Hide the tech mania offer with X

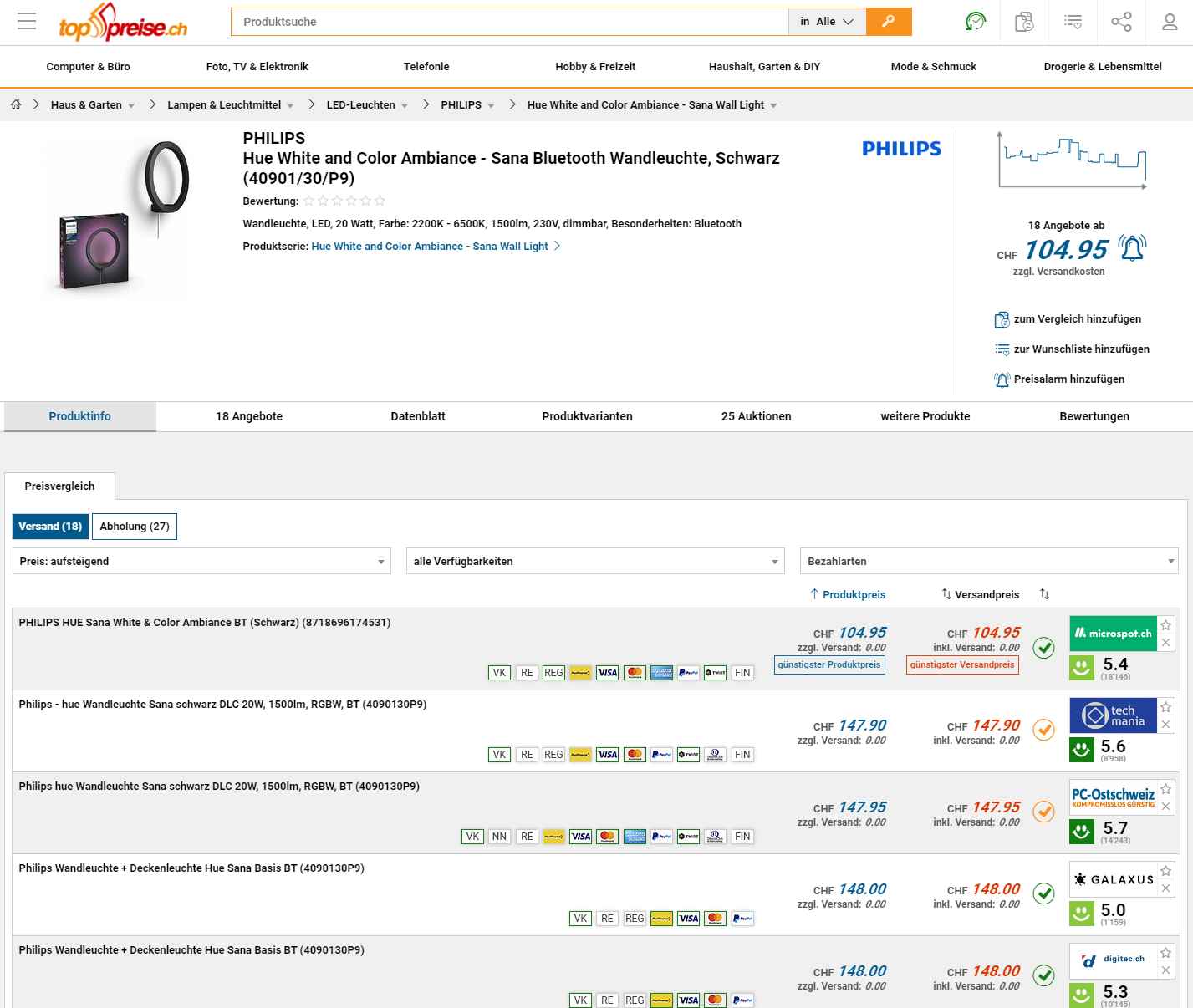(x=1165, y=725)
